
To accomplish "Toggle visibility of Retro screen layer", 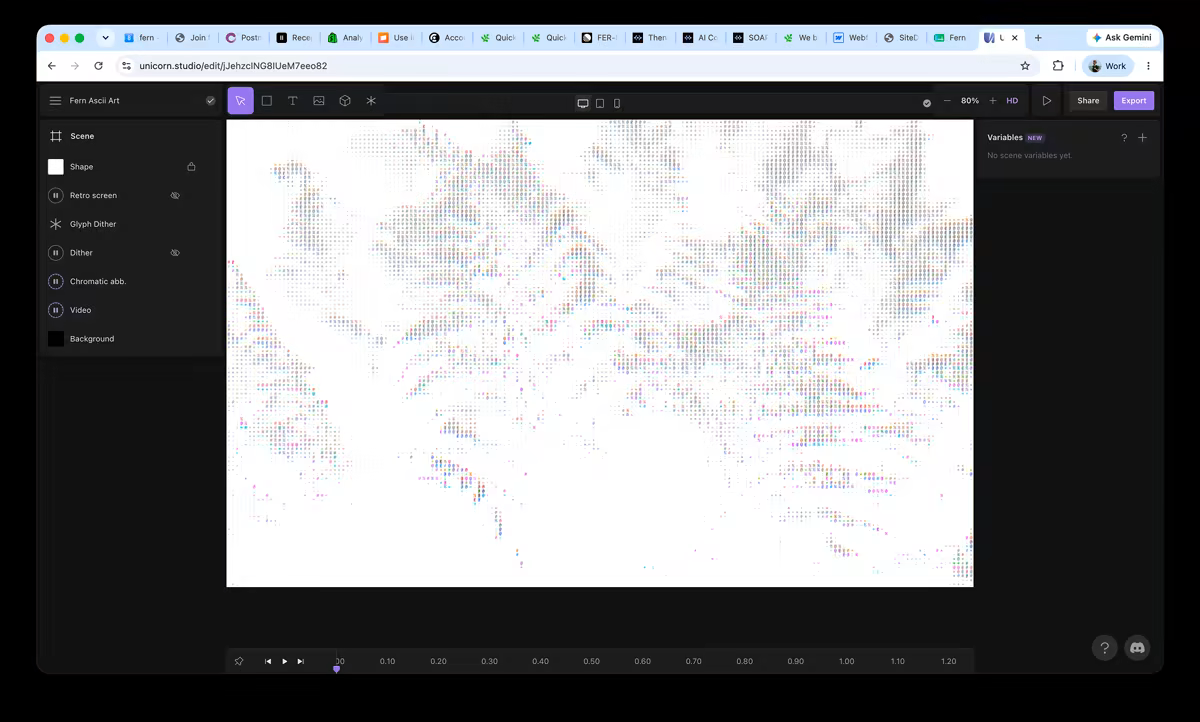I will click(175, 196).
